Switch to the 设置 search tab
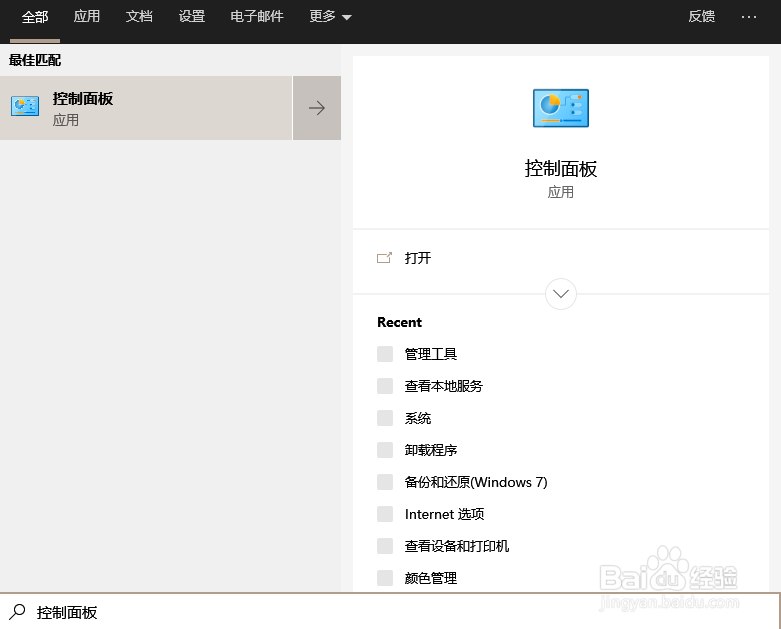 192,16
